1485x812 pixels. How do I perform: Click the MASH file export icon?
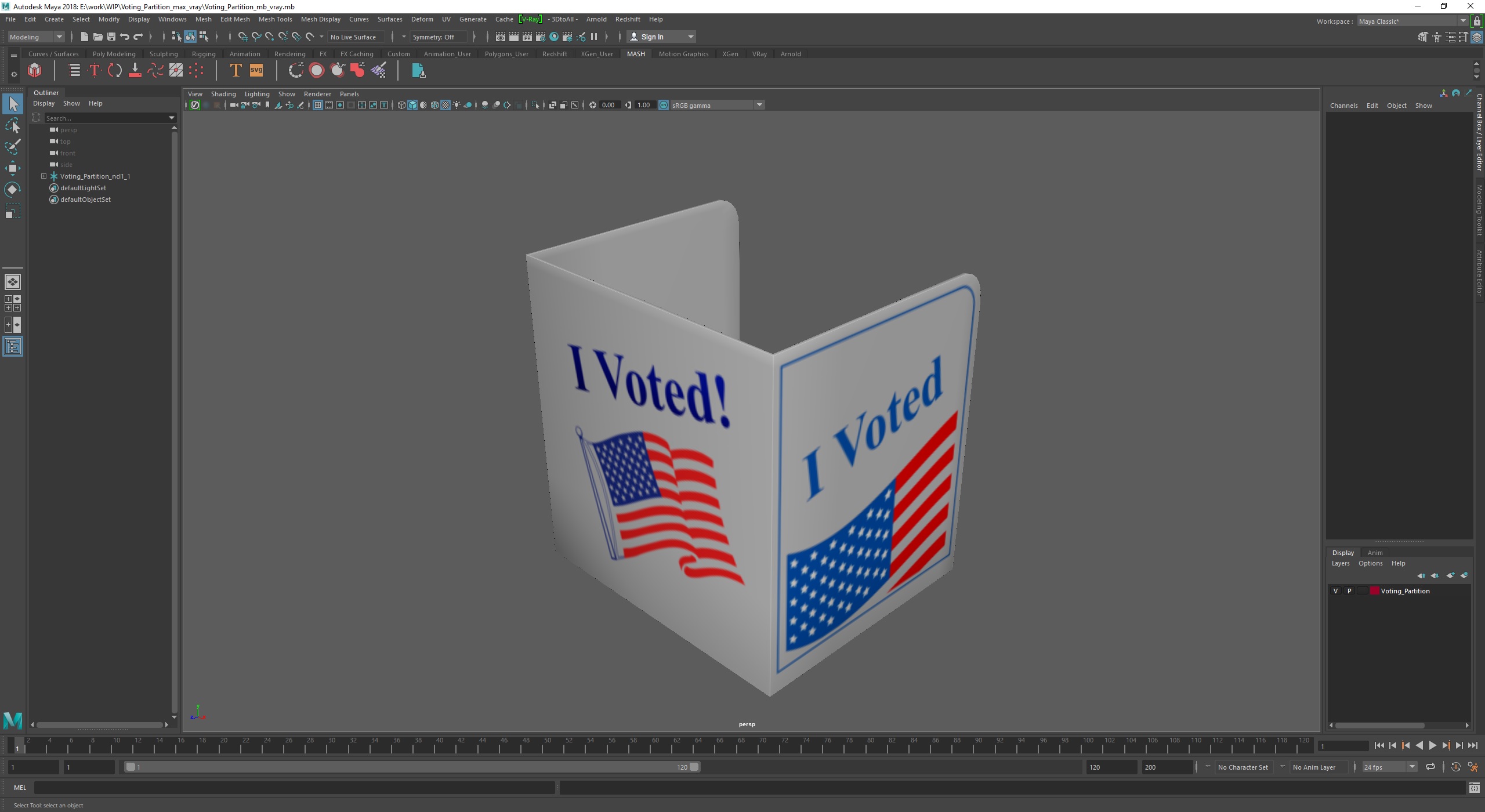418,71
